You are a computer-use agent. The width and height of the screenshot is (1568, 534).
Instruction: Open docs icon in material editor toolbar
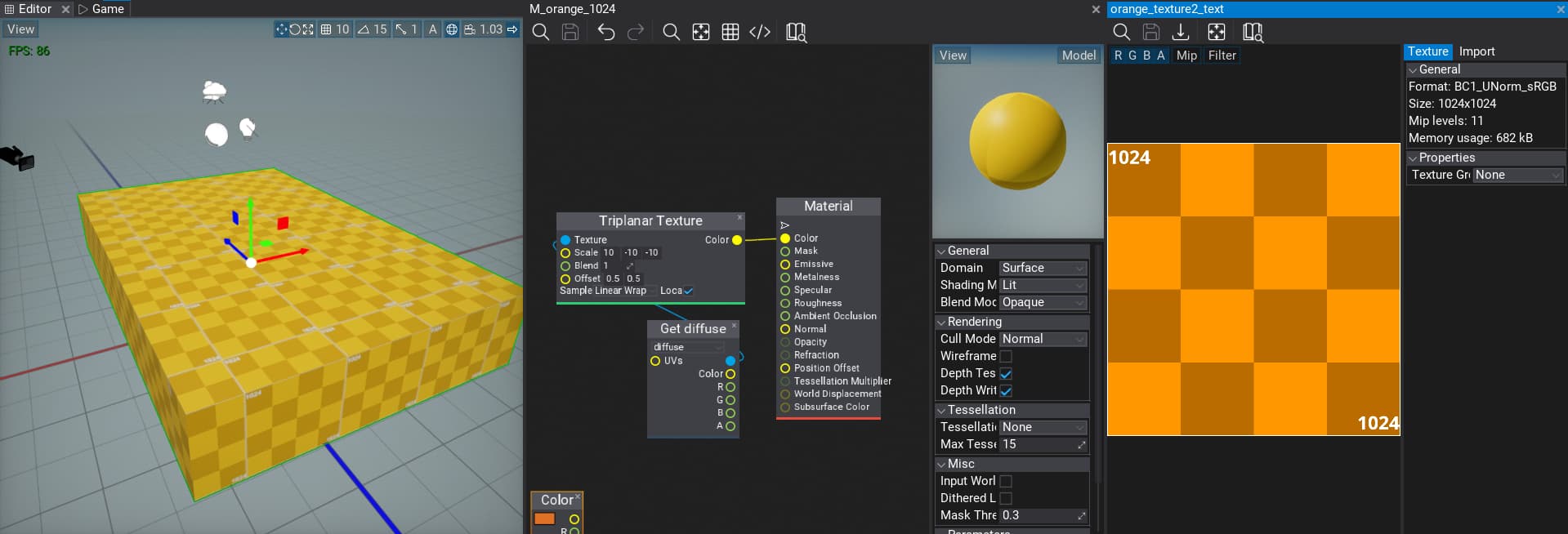[796, 32]
